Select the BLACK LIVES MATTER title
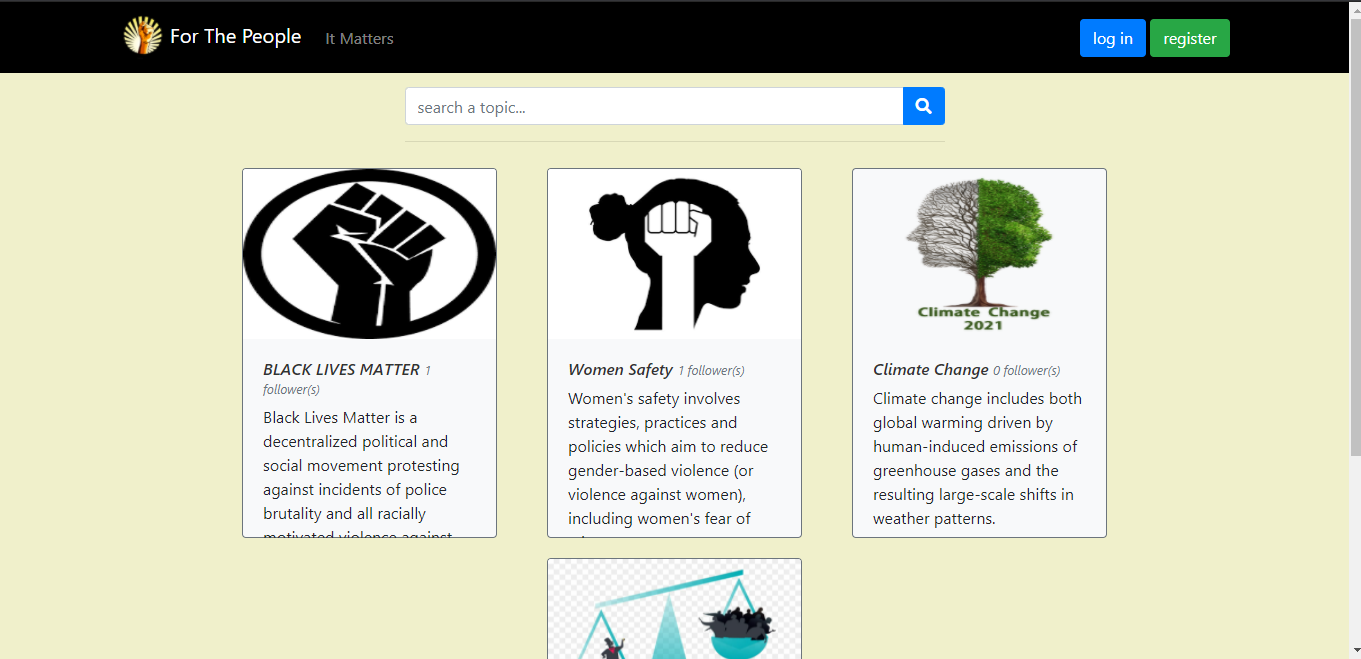The height and width of the screenshot is (659, 1361). (x=341, y=370)
